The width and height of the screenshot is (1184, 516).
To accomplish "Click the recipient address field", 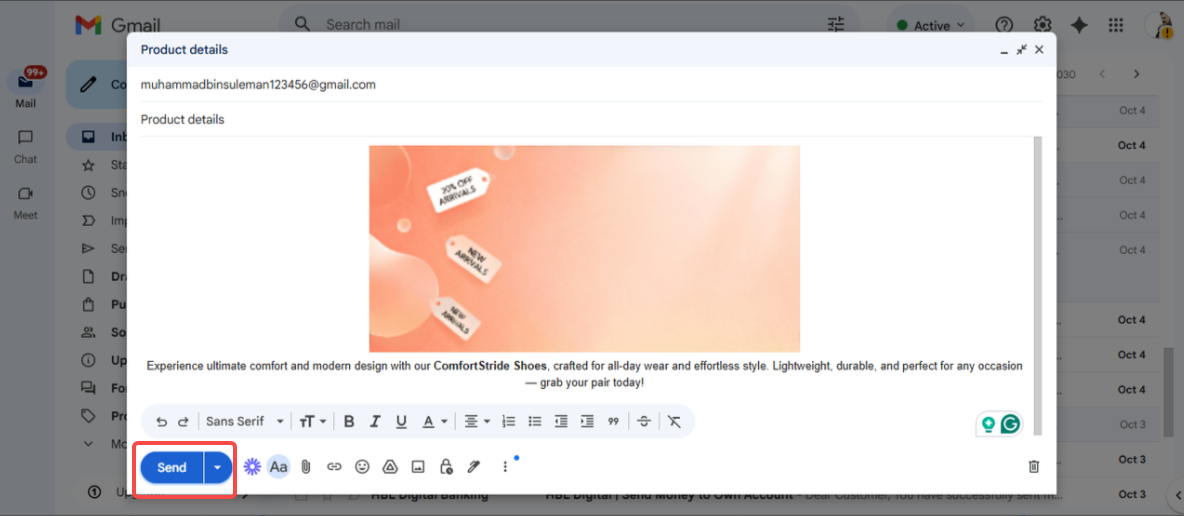I will click(x=592, y=85).
